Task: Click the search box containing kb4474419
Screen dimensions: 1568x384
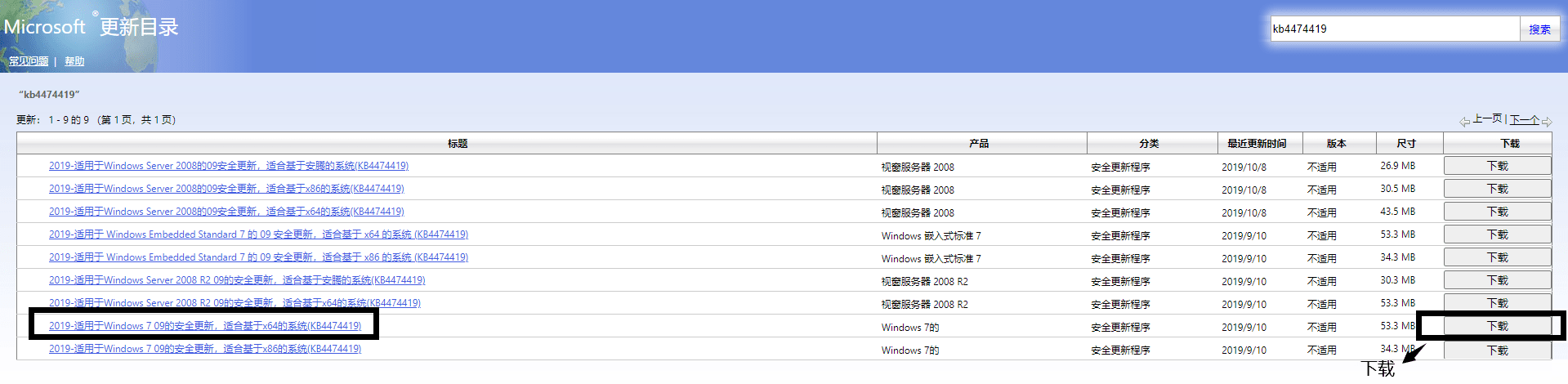Action: click(x=1394, y=29)
